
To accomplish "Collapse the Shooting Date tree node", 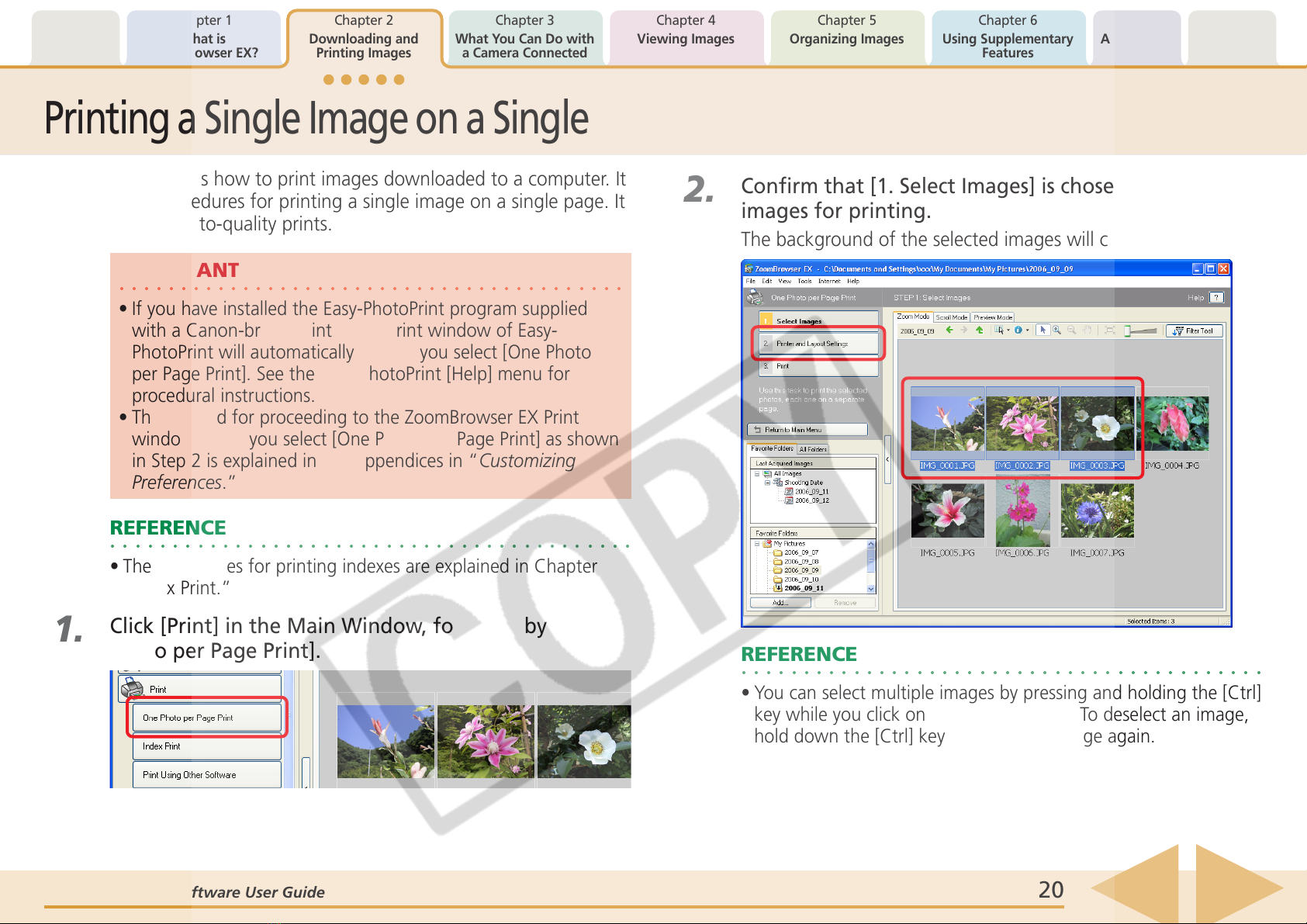I will [x=768, y=482].
